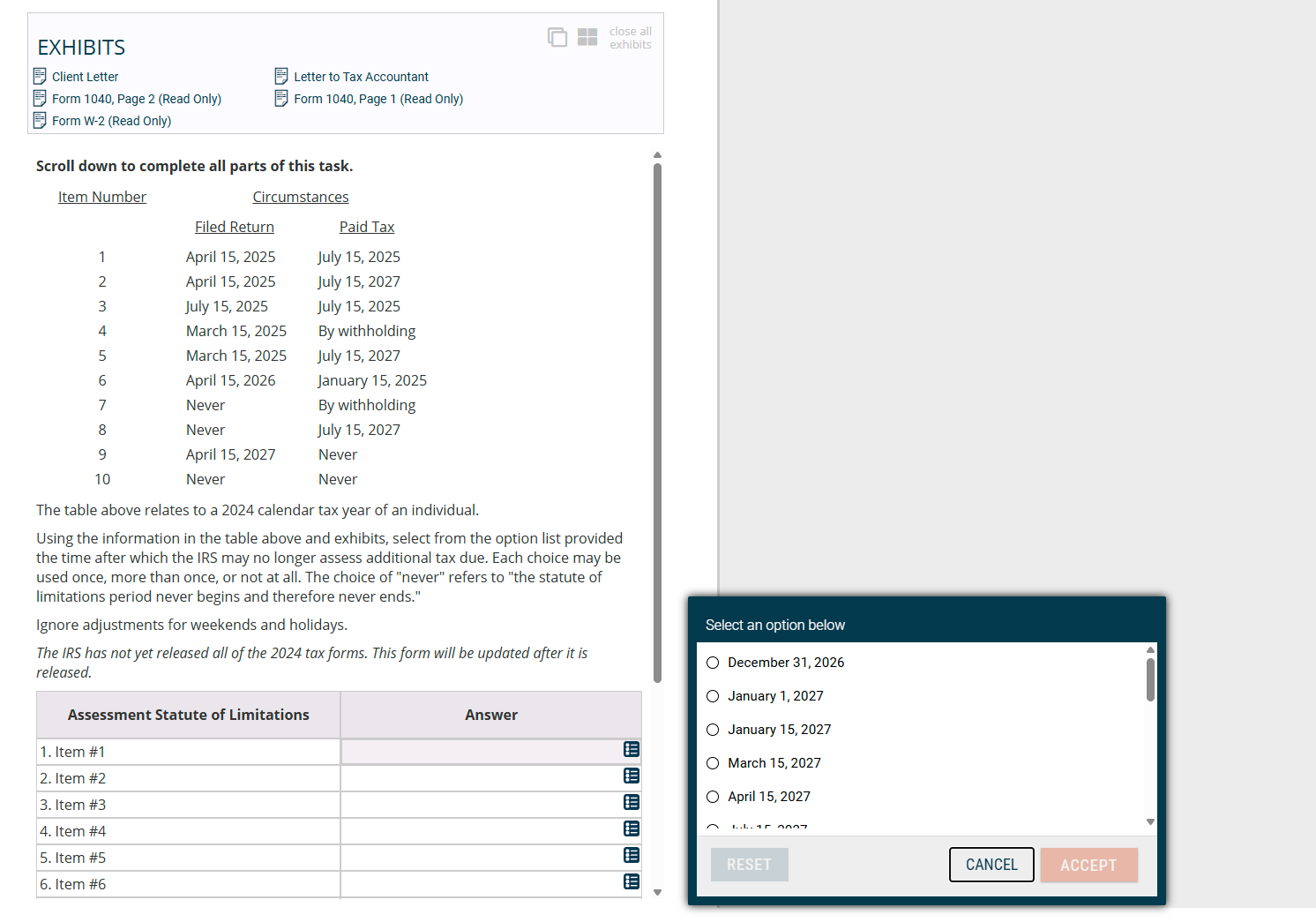
Task: Open Form 1040, Page 1 (Read Only)
Action: (378, 98)
